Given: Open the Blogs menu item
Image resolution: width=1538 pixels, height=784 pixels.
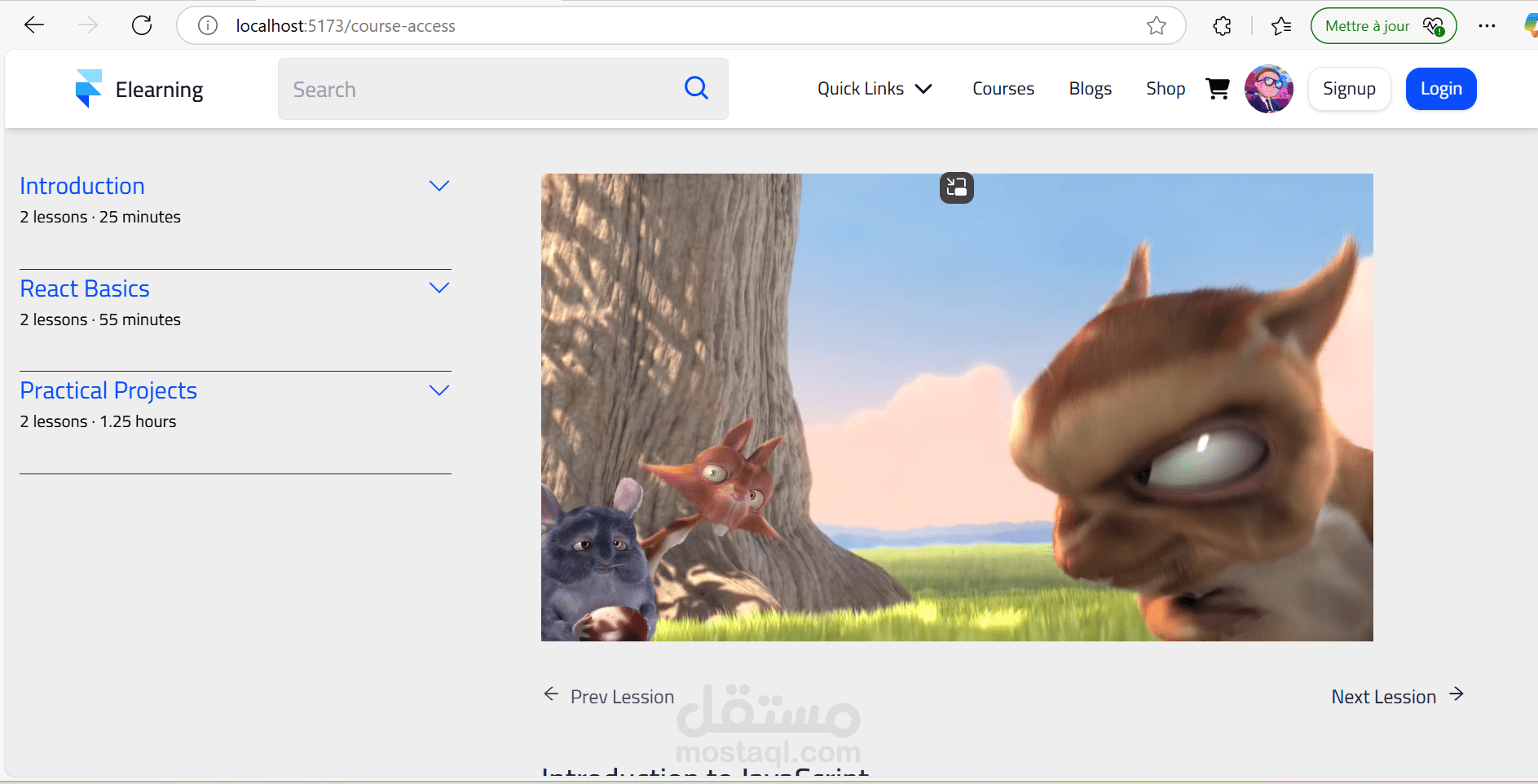Looking at the screenshot, I should [1090, 88].
